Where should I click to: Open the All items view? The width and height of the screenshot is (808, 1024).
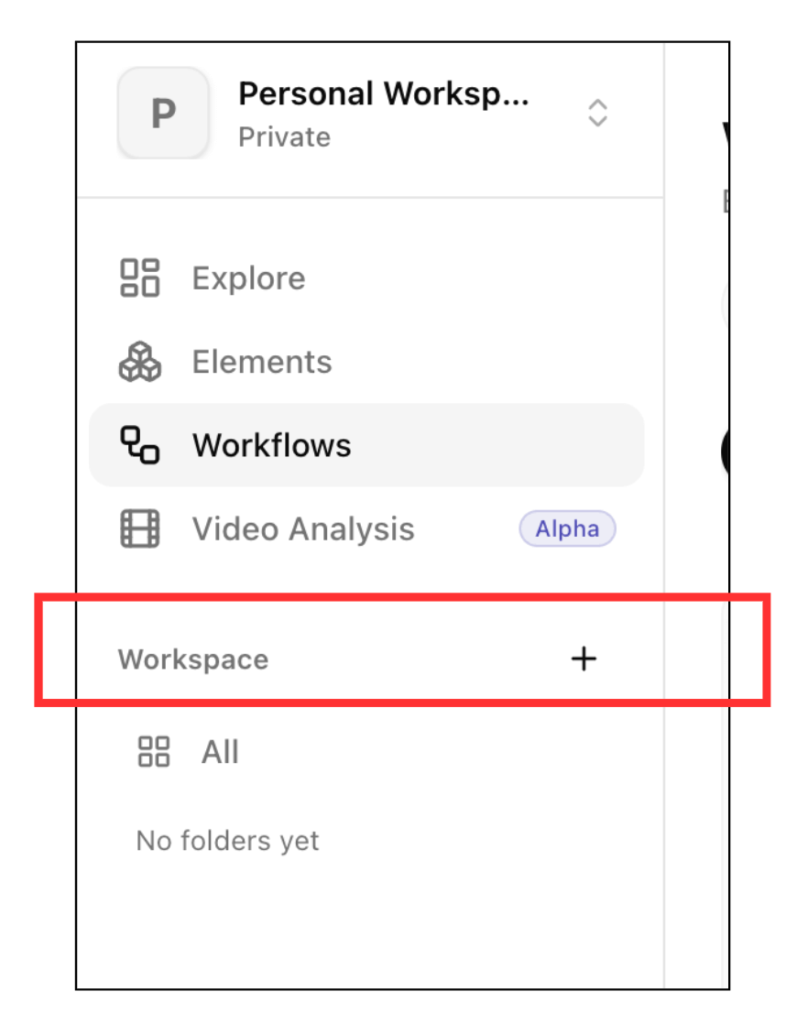pyautogui.click(x=220, y=752)
